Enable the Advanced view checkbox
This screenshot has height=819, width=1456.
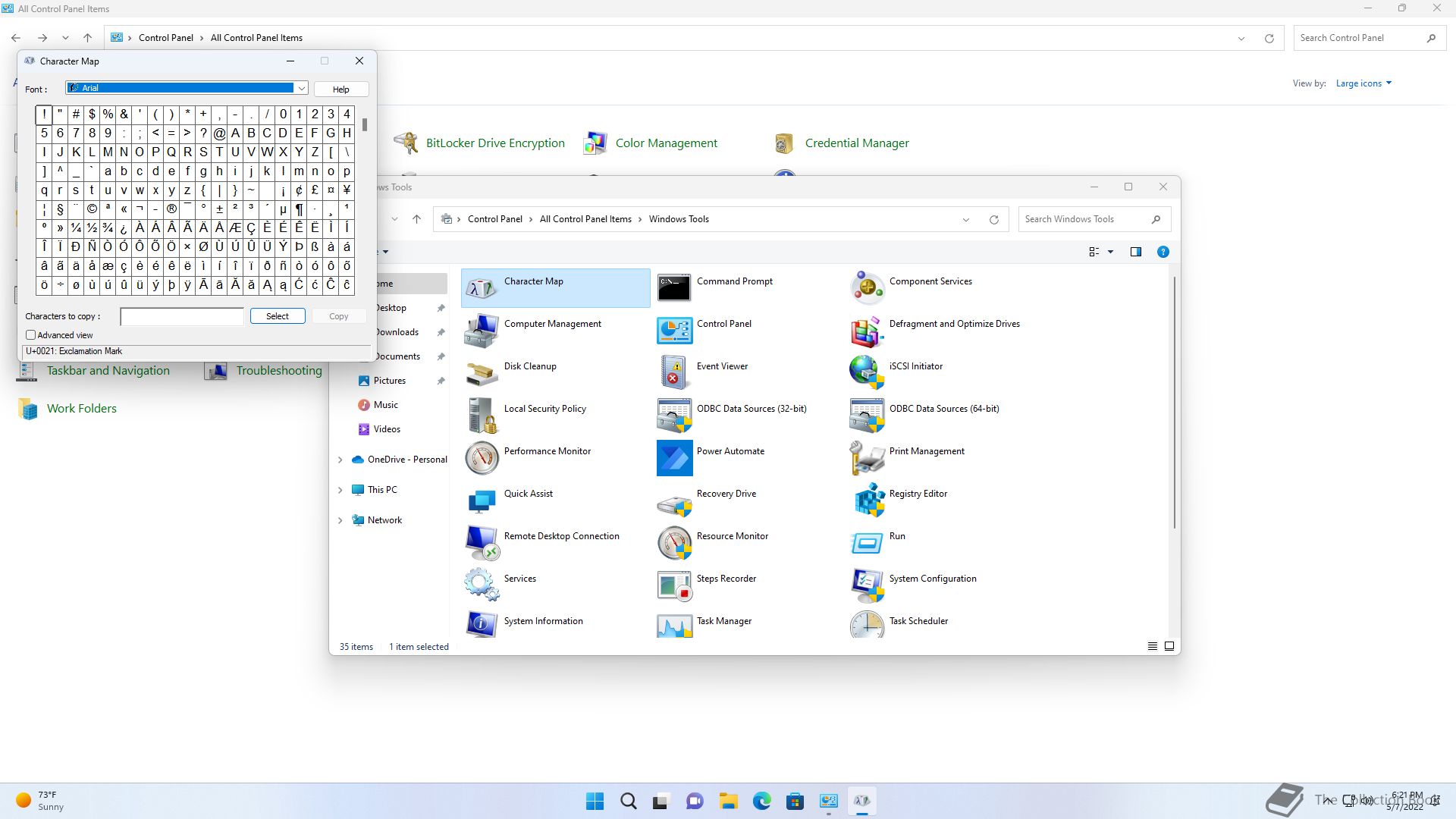coord(31,335)
